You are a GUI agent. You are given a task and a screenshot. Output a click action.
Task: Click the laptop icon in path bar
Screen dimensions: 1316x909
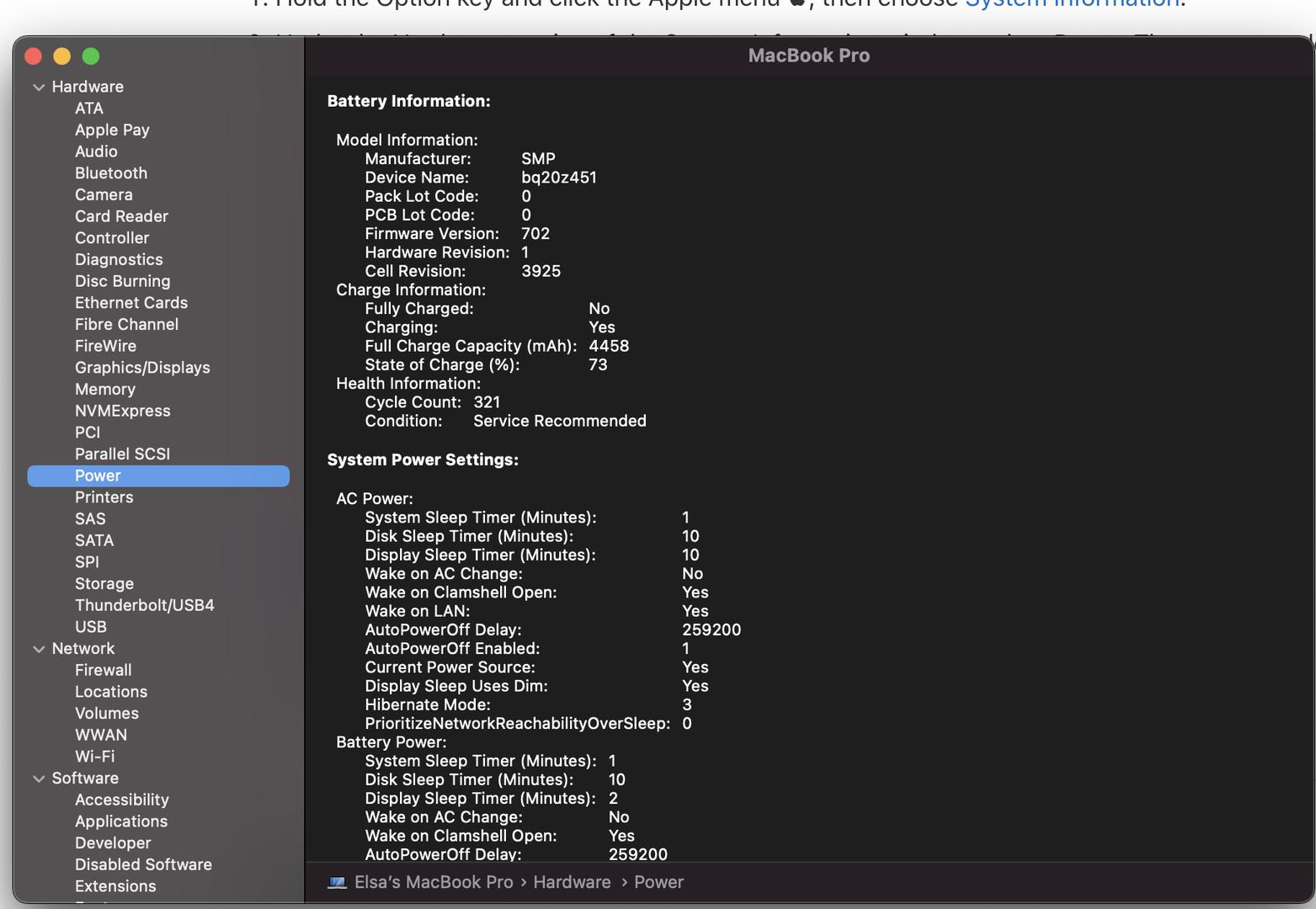[337, 882]
